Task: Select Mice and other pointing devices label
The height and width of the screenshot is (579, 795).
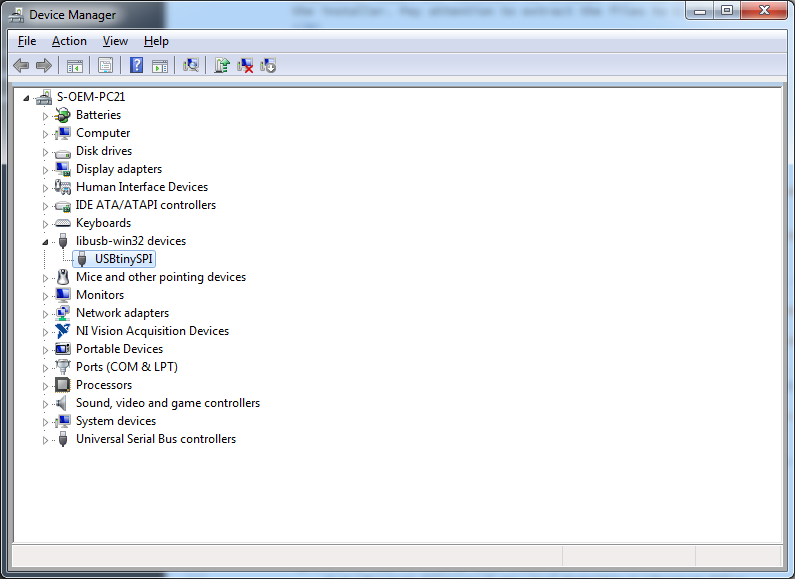Action: 161,277
